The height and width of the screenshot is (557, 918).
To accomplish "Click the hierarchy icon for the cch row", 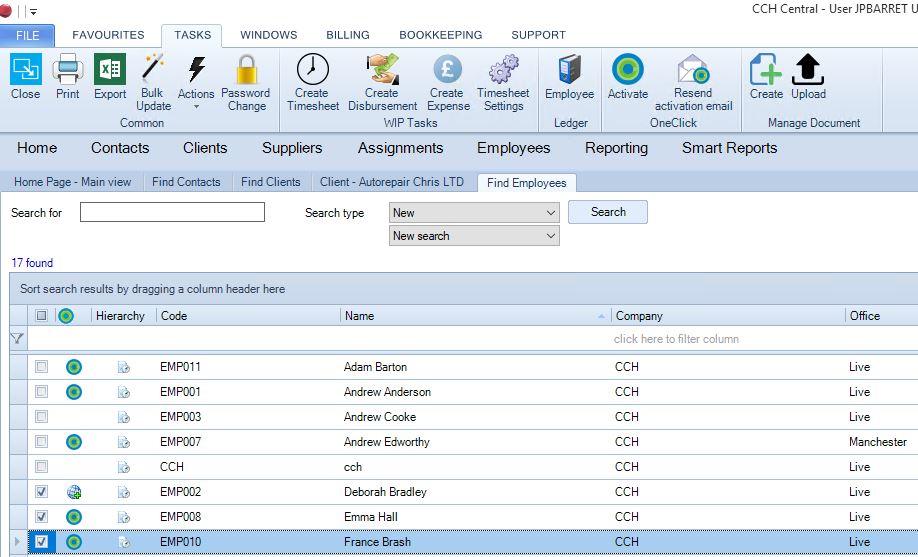I will (x=124, y=467).
